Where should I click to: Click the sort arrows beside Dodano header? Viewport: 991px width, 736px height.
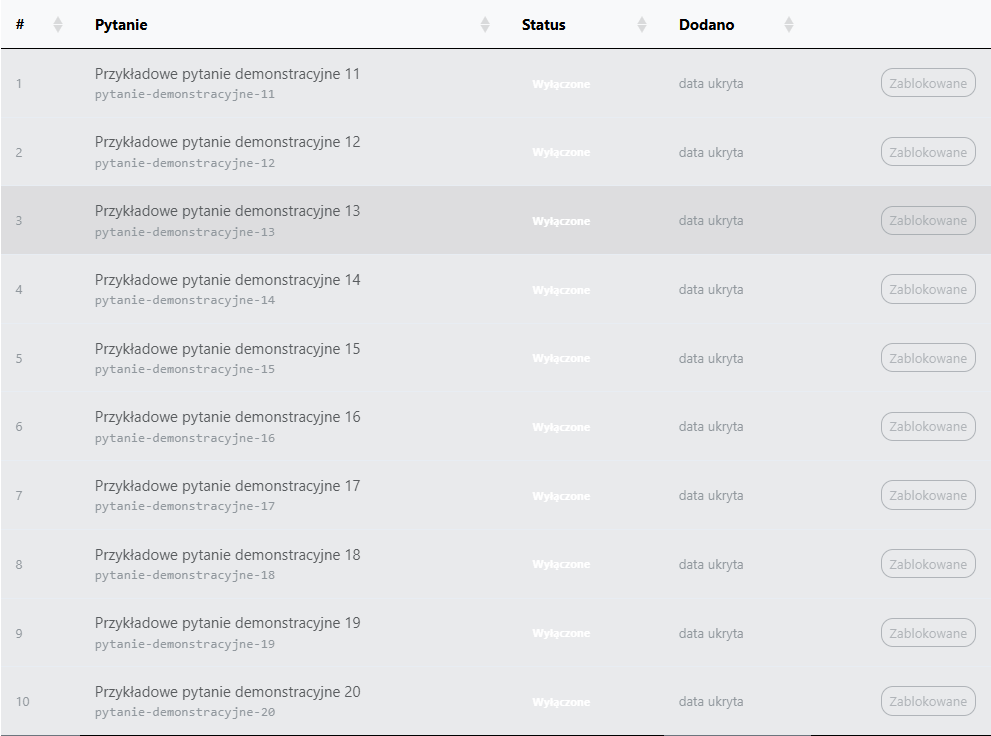pos(788,25)
